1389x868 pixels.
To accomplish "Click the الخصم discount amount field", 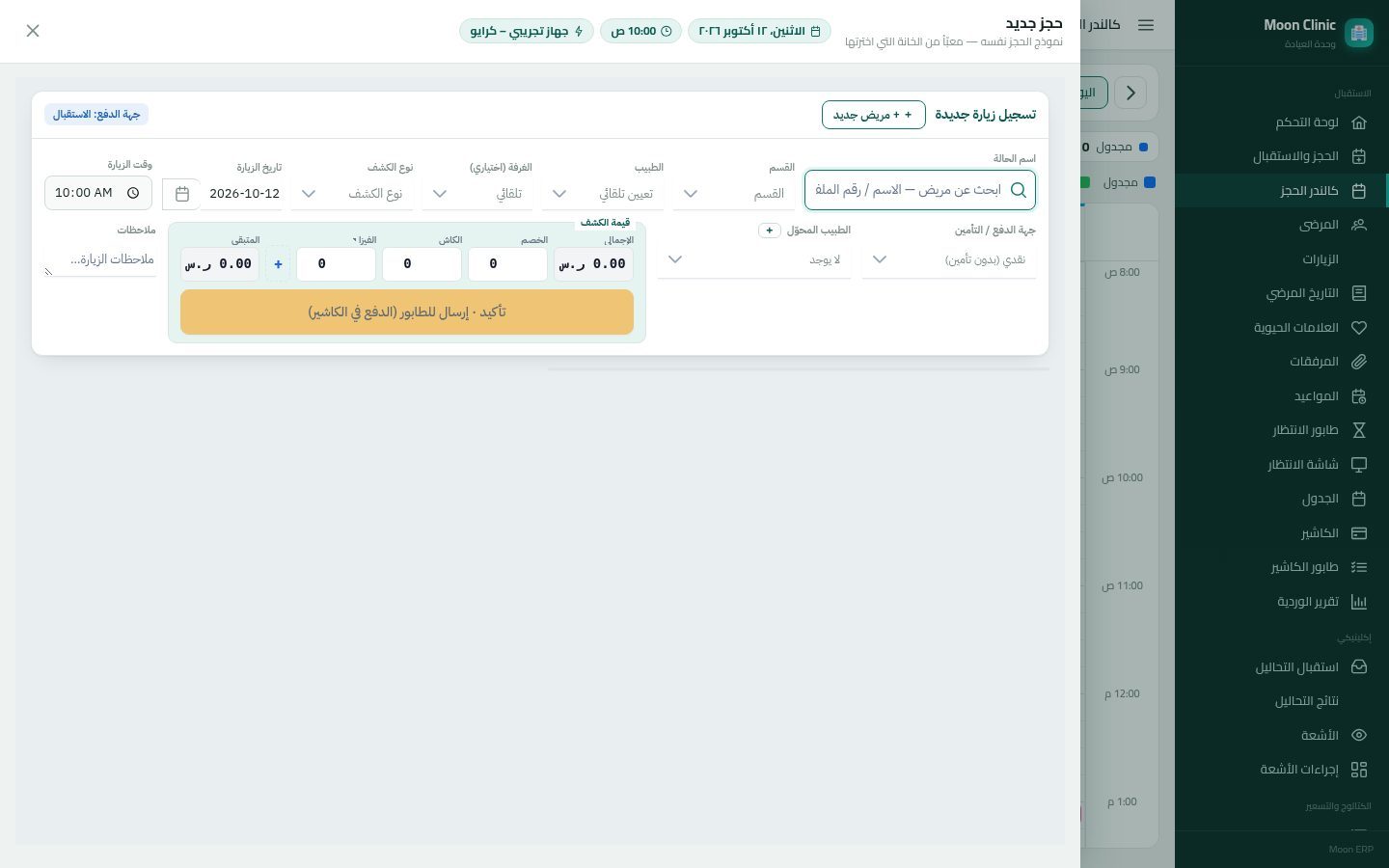I will (507, 263).
